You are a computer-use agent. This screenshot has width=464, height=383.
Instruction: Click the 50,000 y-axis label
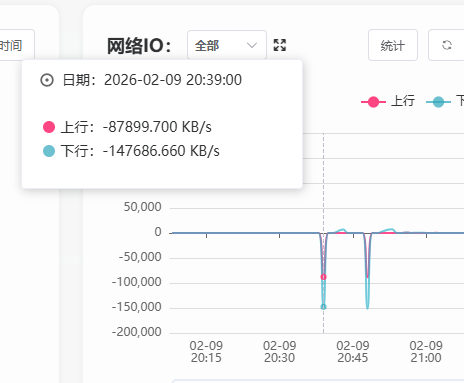coord(143,207)
